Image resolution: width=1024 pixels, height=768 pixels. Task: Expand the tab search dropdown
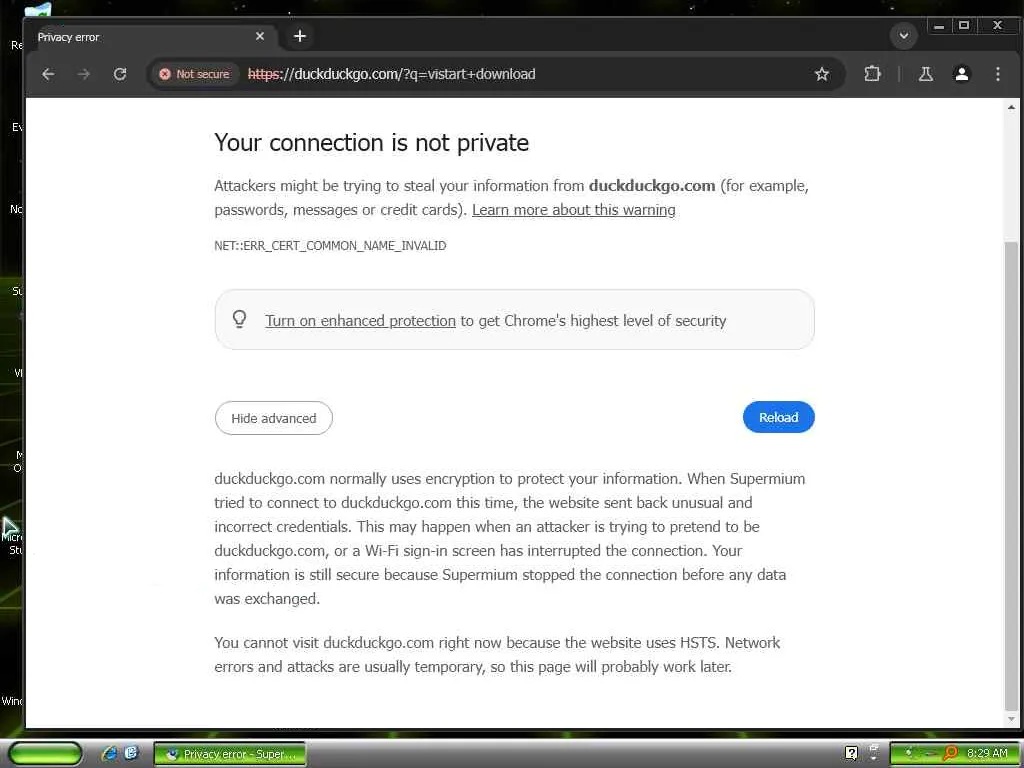click(903, 36)
